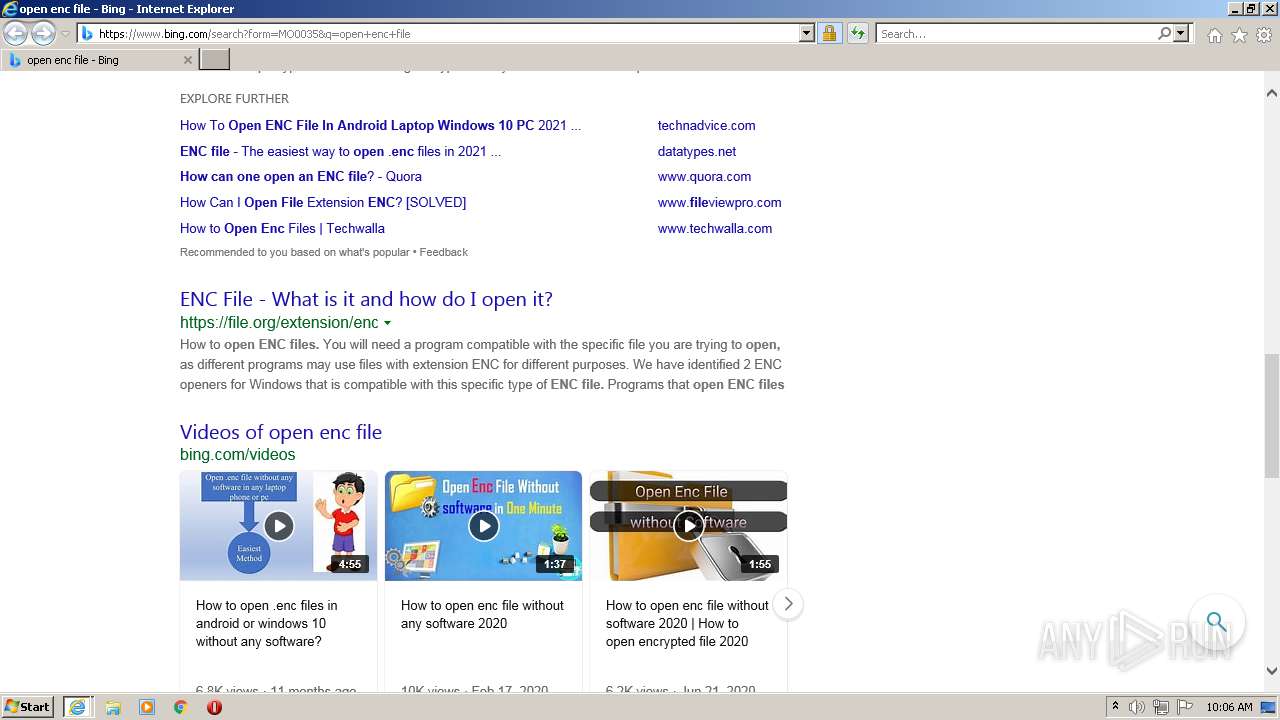This screenshot has height=720, width=1280.
Task: Show hidden tray icons arrow
Action: tap(1115, 707)
